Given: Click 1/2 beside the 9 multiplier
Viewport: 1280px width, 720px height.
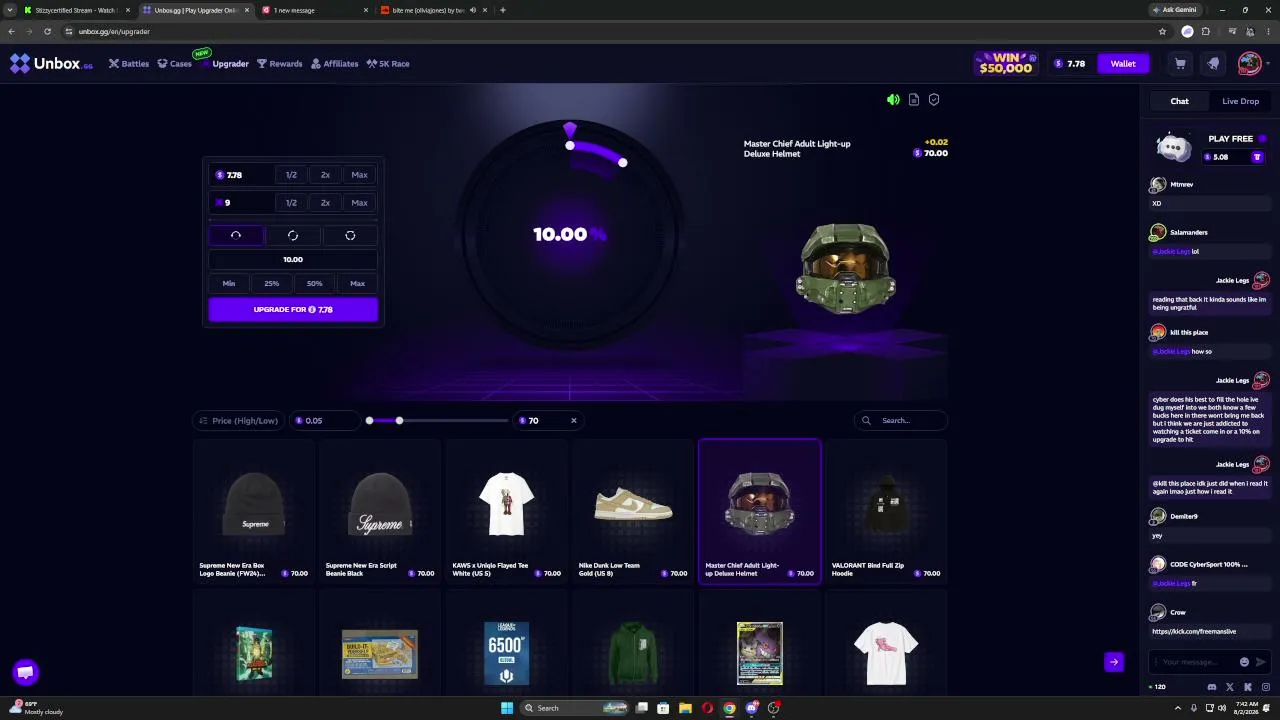Looking at the screenshot, I should (291, 203).
